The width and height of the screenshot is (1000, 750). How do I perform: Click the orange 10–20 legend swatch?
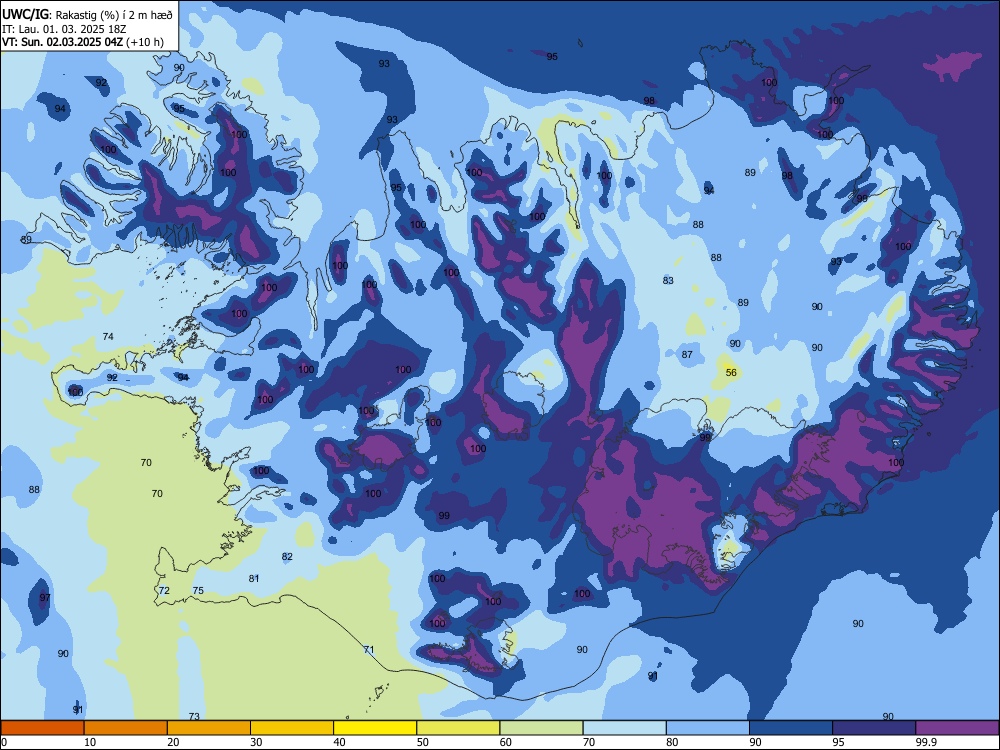tap(126, 728)
